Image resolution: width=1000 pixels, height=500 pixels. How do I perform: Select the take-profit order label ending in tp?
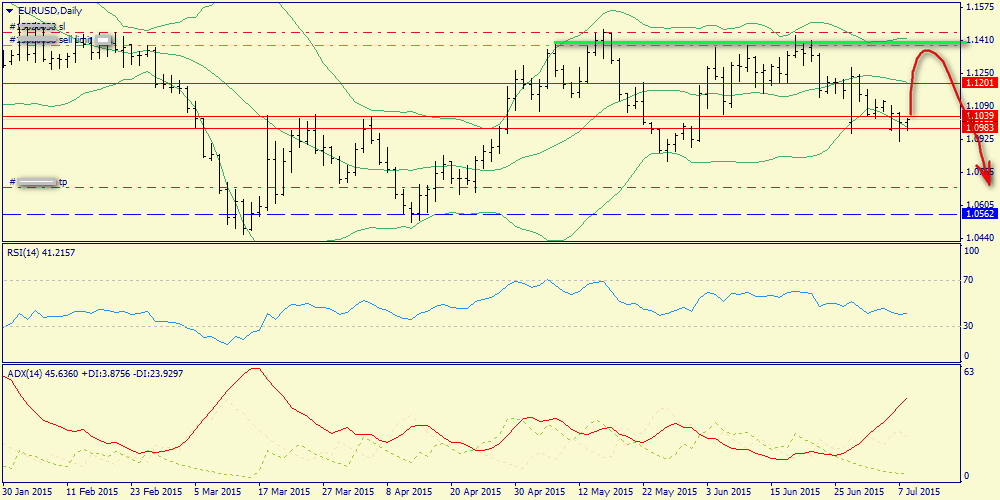coord(38,182)
